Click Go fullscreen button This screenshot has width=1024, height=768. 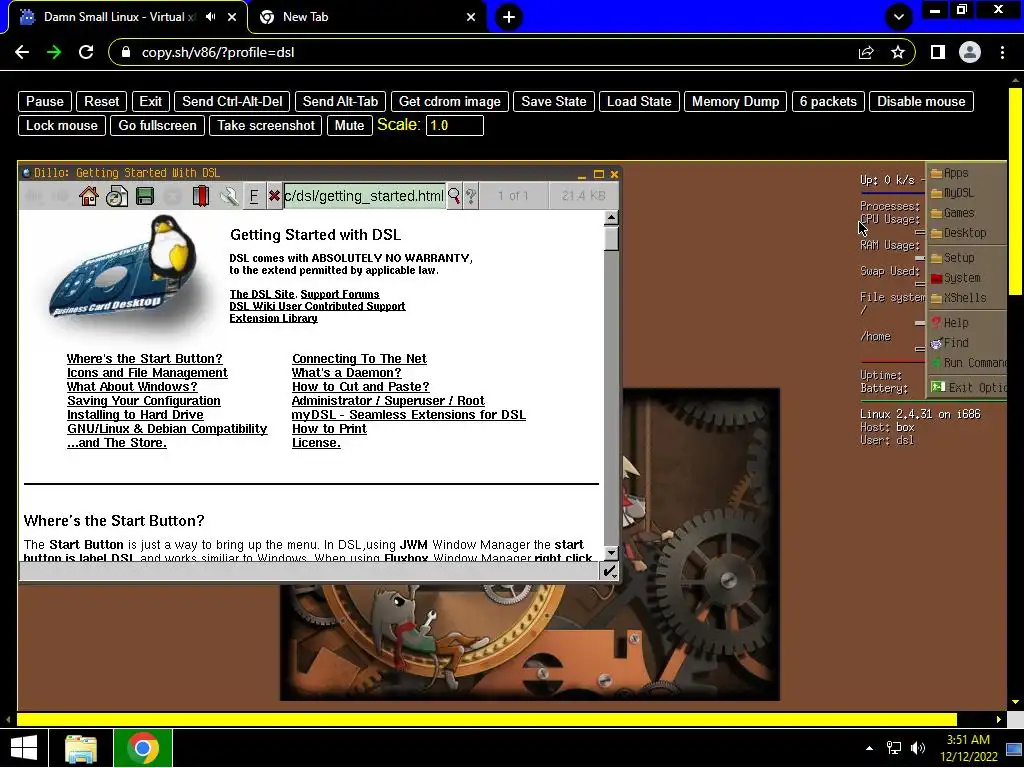pyautogui.click(x=157, y=125)
